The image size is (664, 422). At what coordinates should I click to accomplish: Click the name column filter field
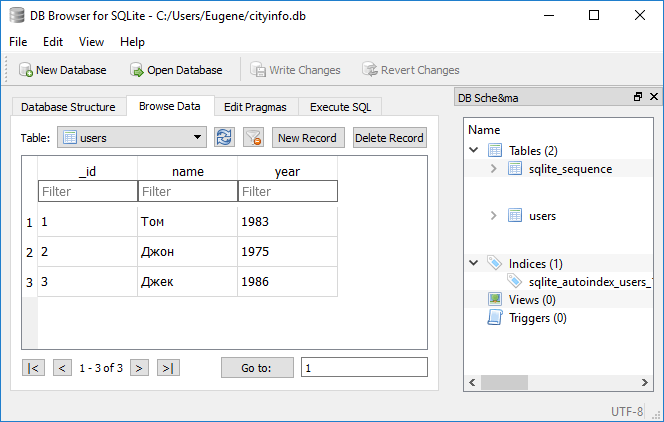pyautogui.click(x=187, y=191)
